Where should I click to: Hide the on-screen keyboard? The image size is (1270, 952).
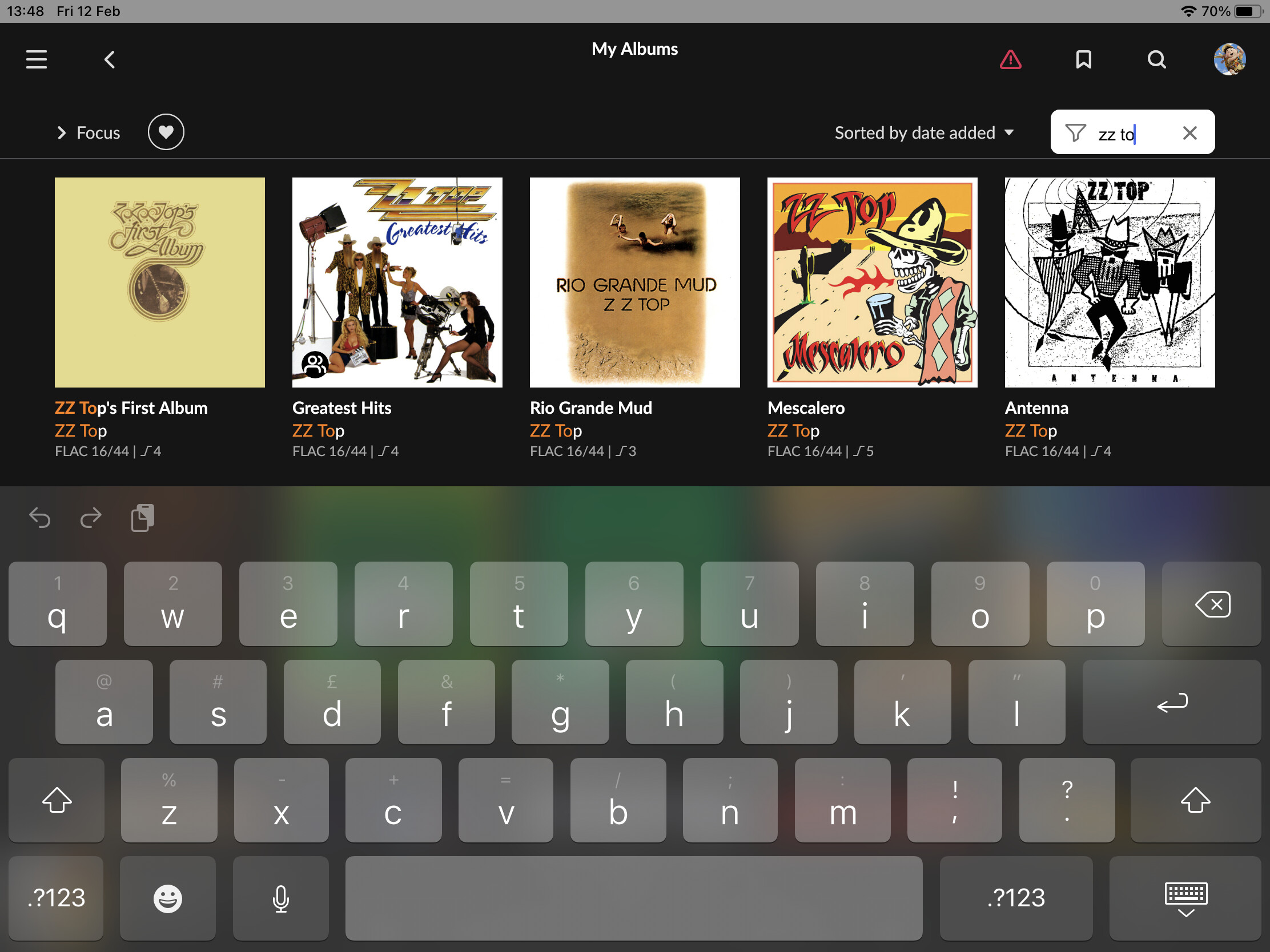(1185, 898)
